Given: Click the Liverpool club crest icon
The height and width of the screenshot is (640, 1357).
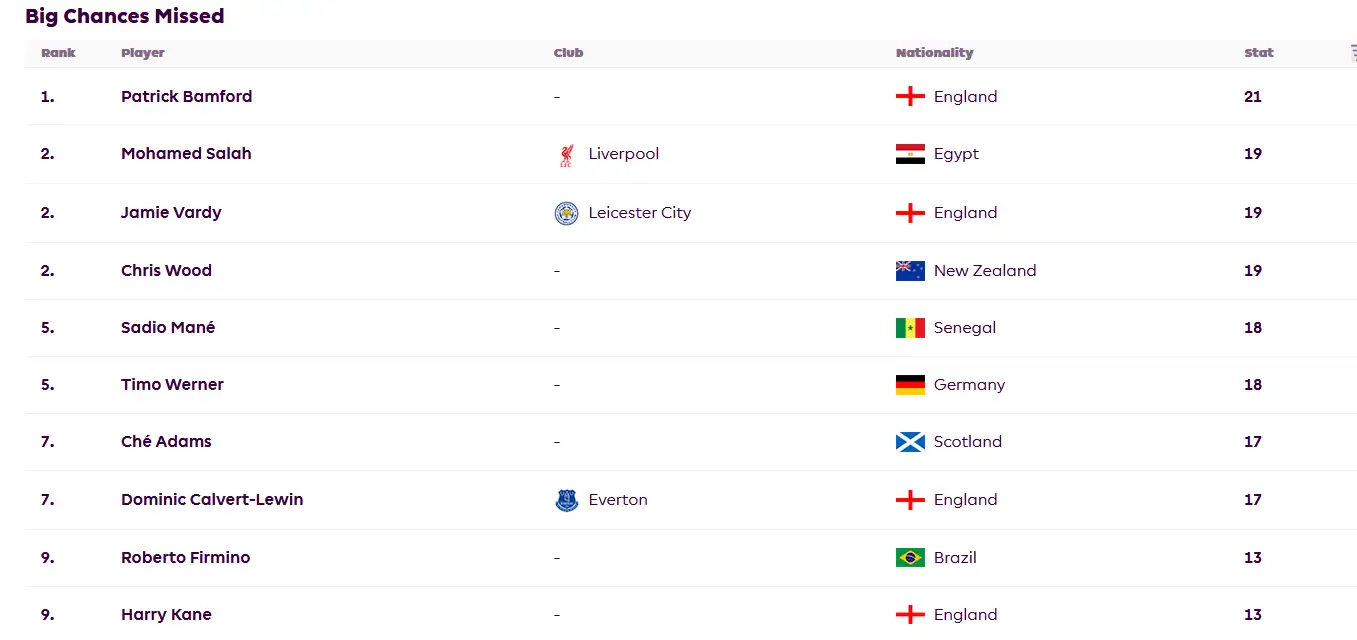Looking at the screenshot, I should [x=567, y=154].
